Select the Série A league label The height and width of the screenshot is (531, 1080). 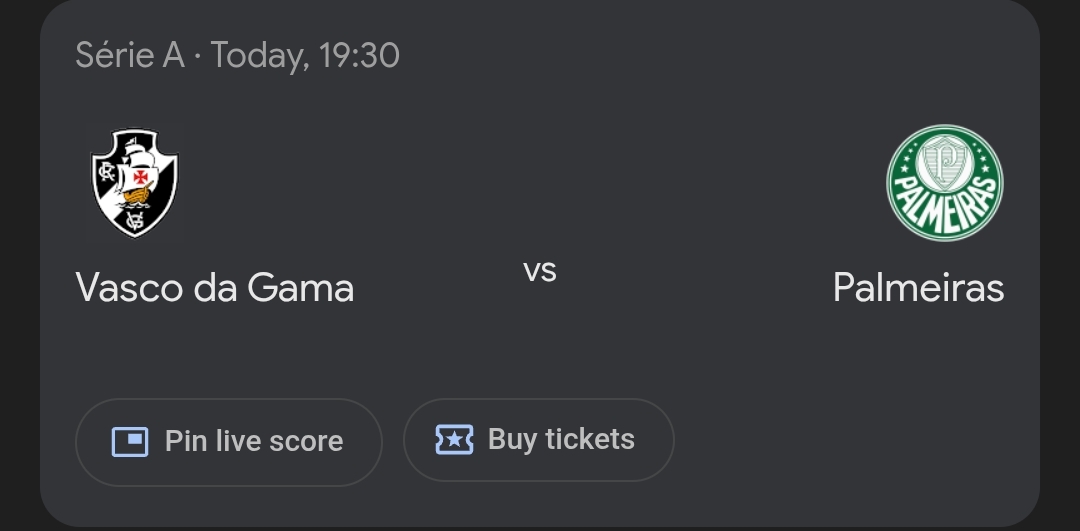click(130, 55)
